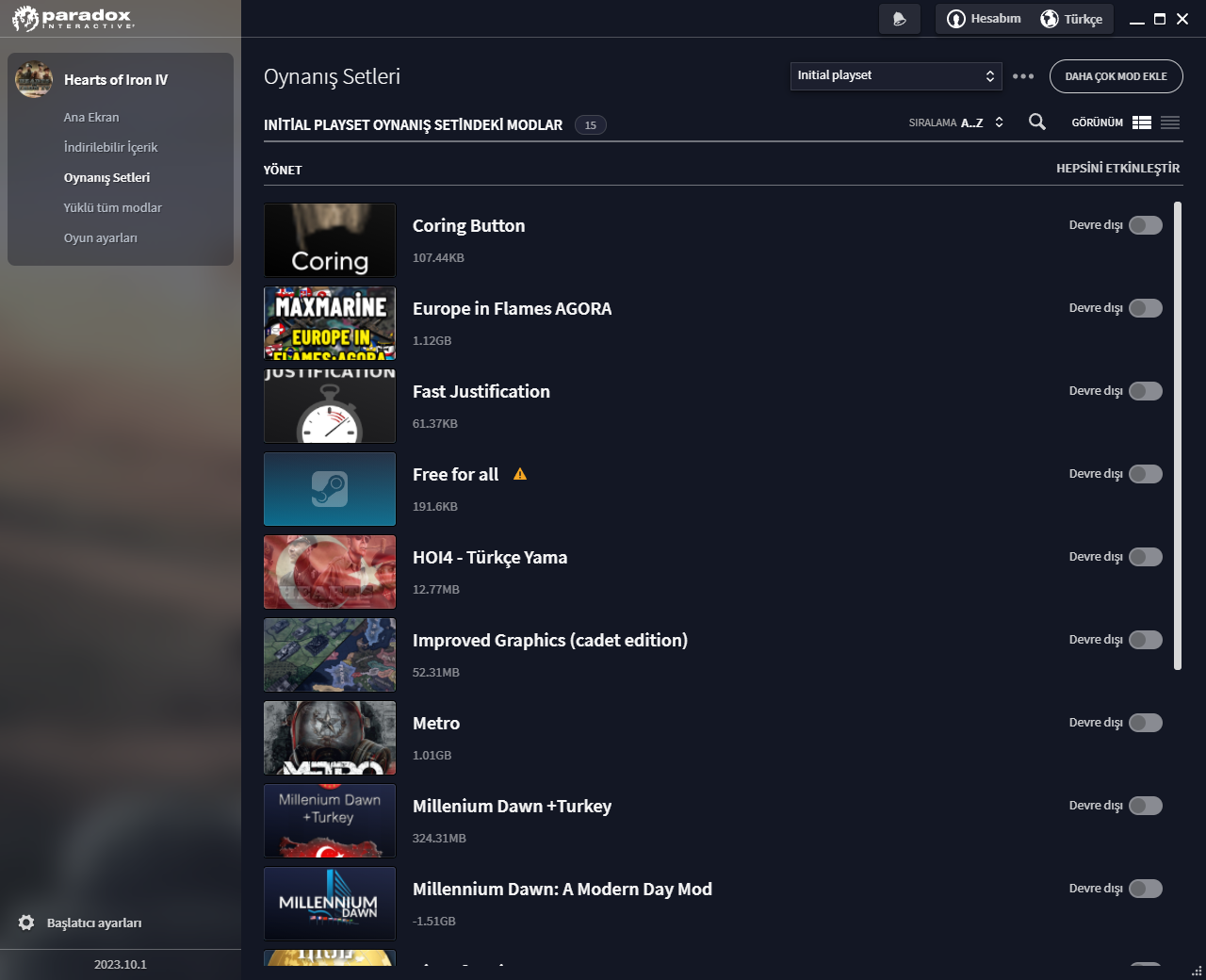The height and width of the screenshot is (980, 1206).
Task: Click the Millennium Dawn Modern Day thumbnail
Action: tap(330, 904)
